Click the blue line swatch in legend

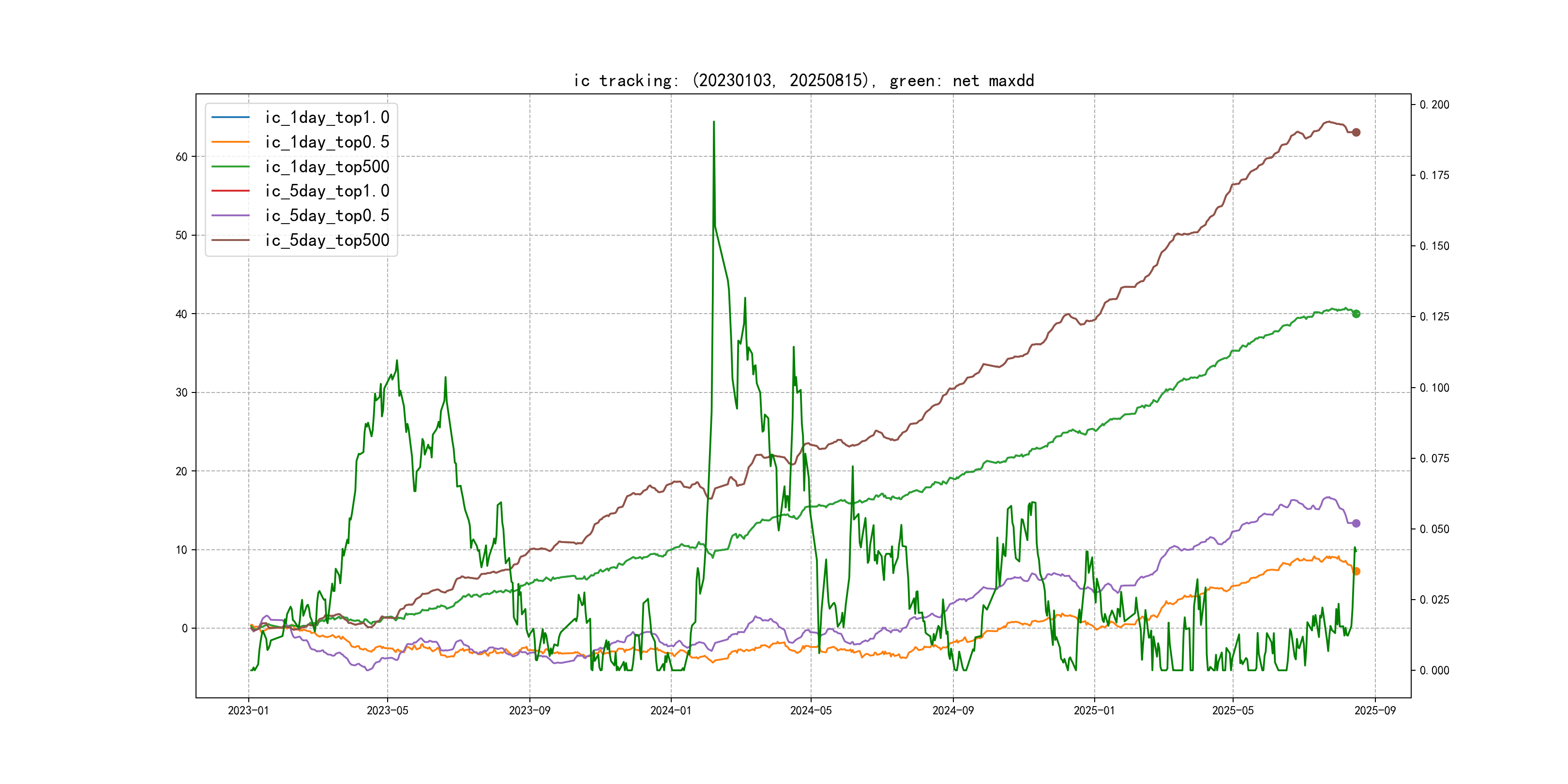[230, 118]
